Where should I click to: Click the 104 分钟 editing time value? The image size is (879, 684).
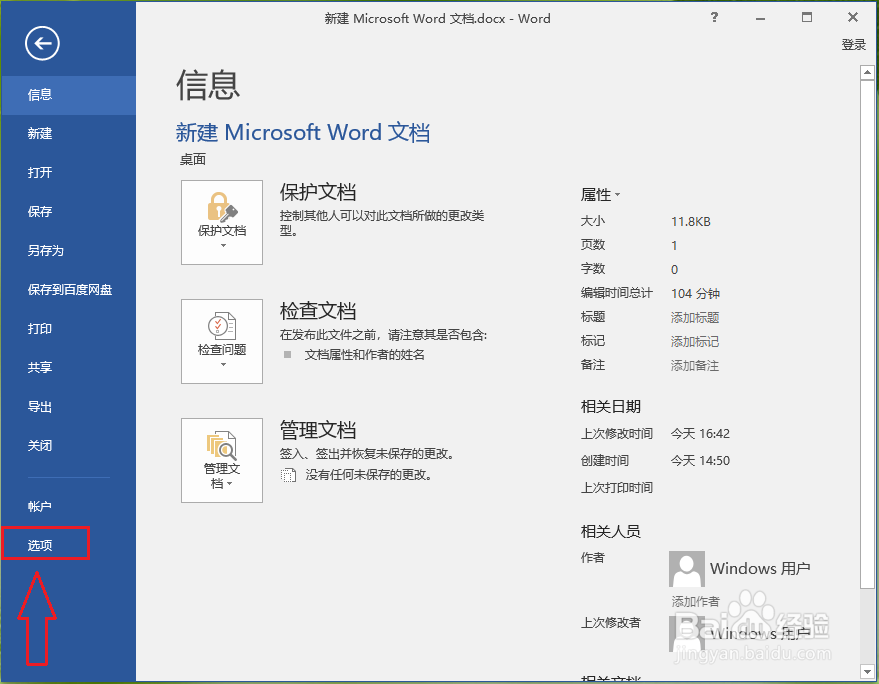click(695, 293)
